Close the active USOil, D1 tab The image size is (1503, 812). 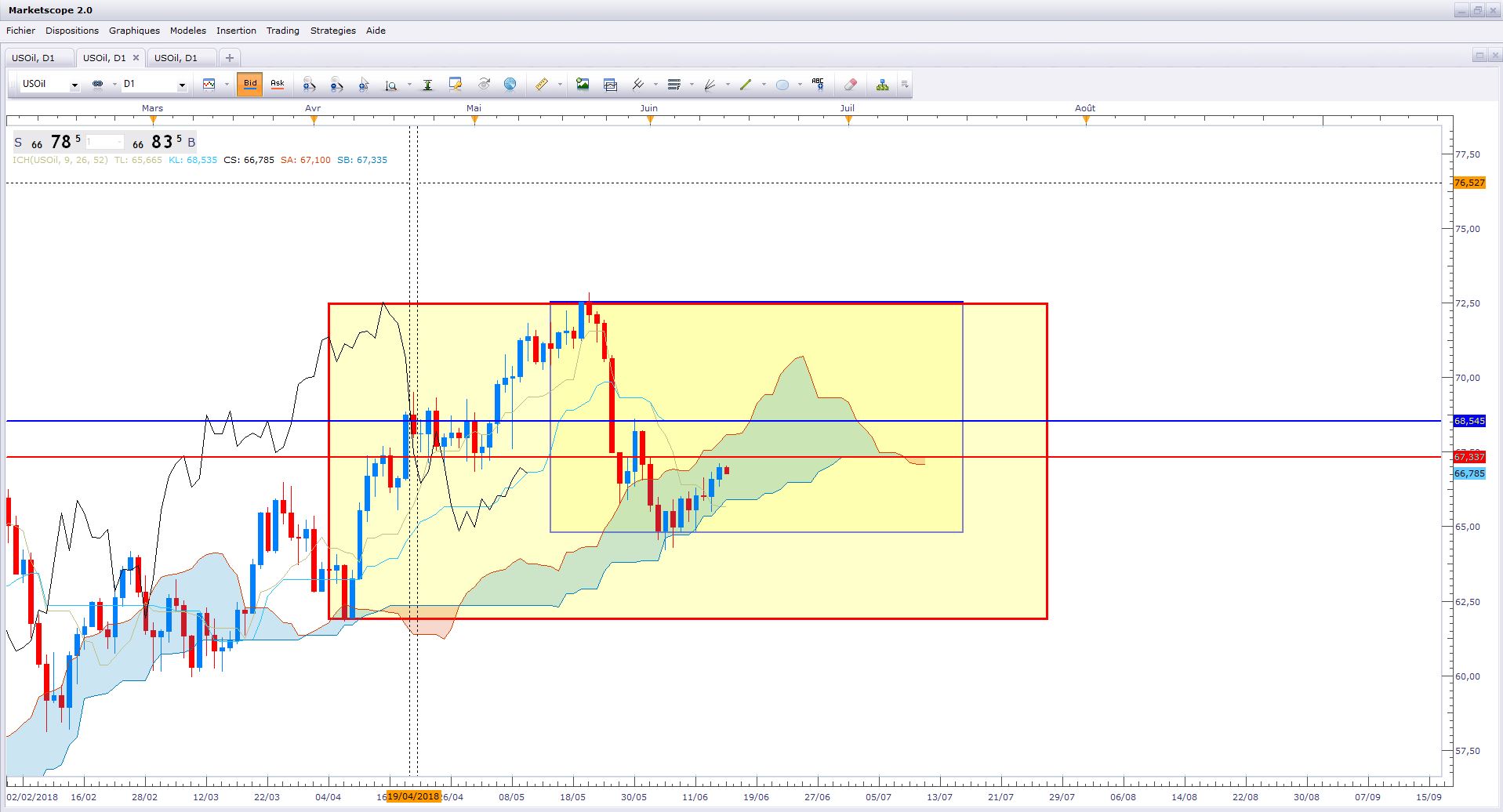pos(136,58)
